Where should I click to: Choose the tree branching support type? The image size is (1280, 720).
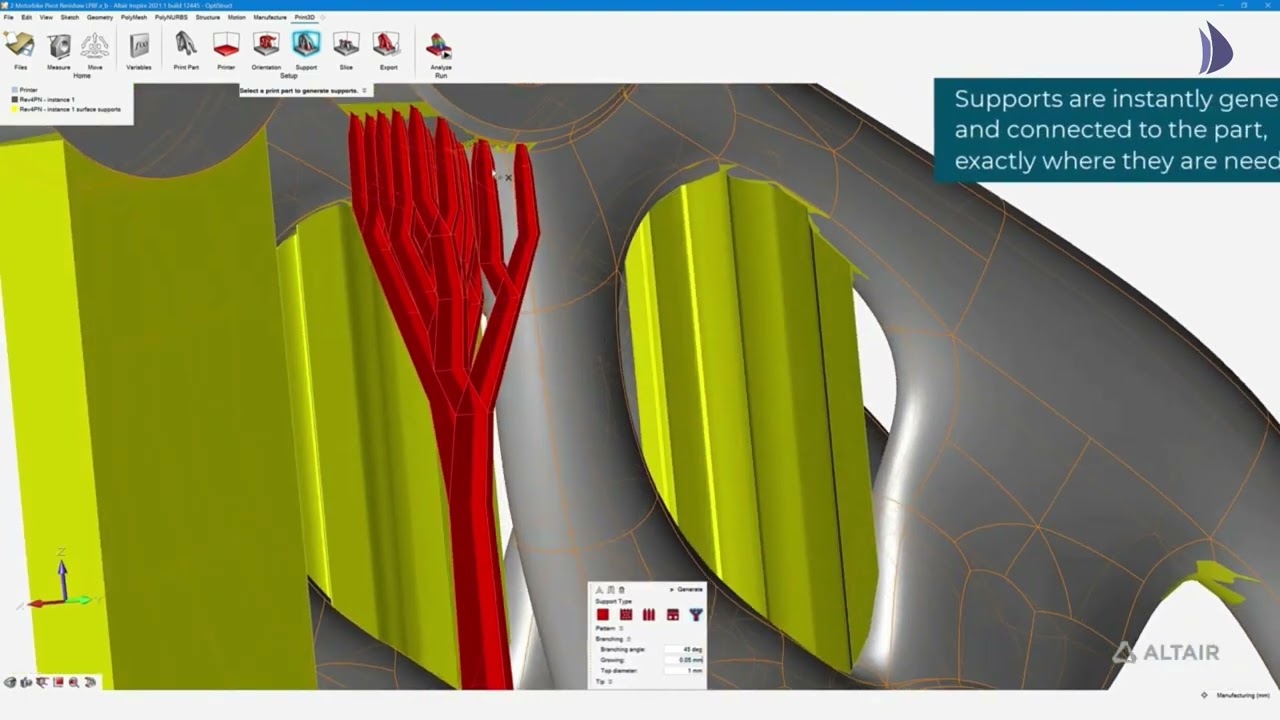[x=696, y=614]
